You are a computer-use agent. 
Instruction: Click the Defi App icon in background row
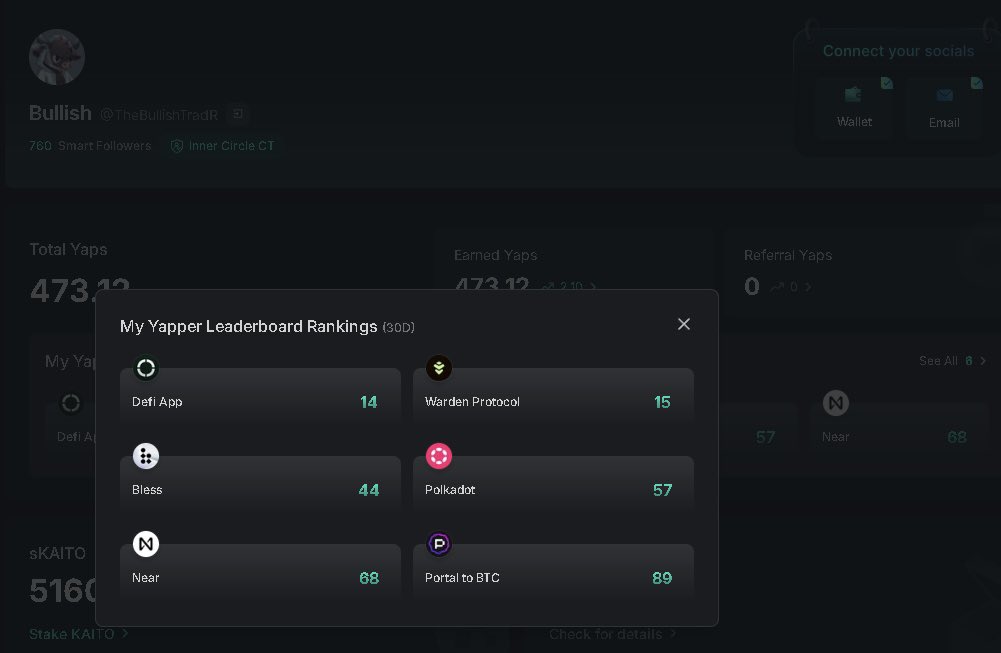[71, 403]
